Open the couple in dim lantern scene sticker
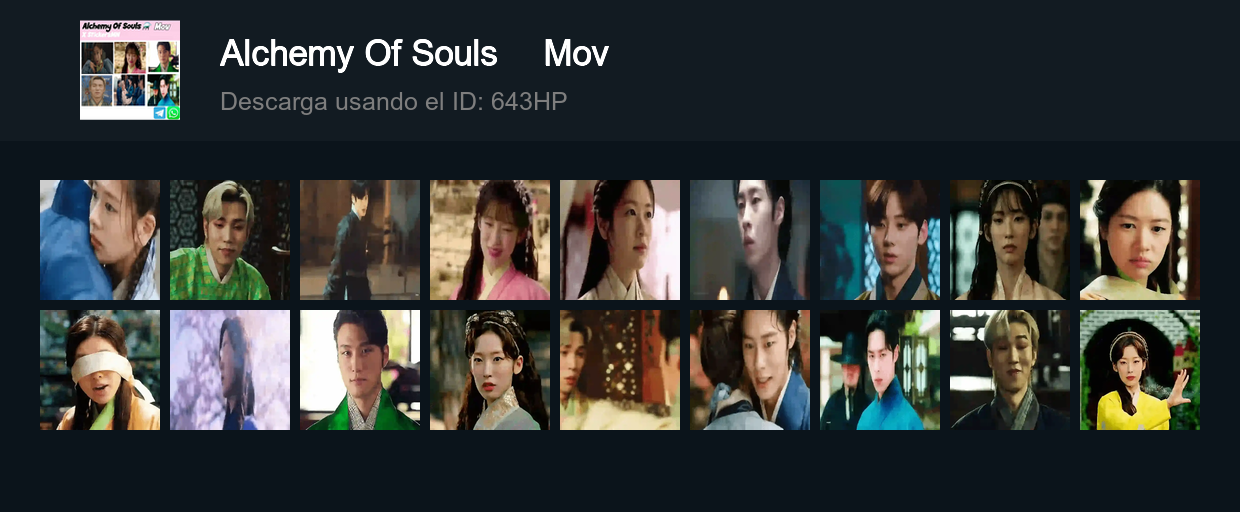The width and height of the screenshot is (1240, 512). coord(620,370)
